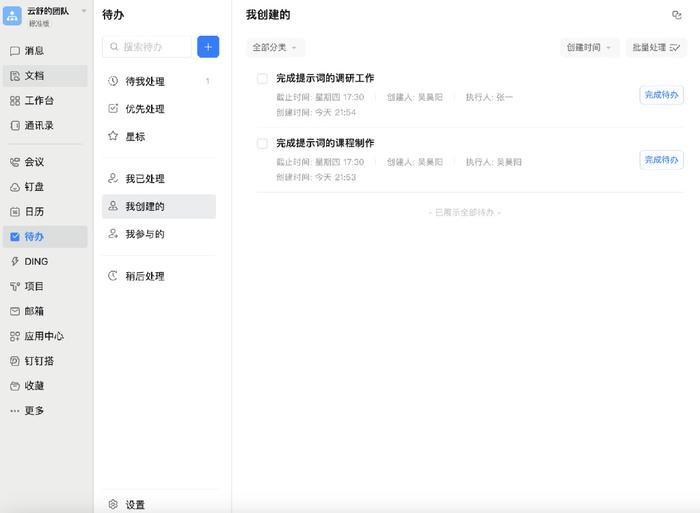Click the 我已处理 person icon
Image resolution: width=700 pixels, height=513 pixels.
(x=113, y=178)
